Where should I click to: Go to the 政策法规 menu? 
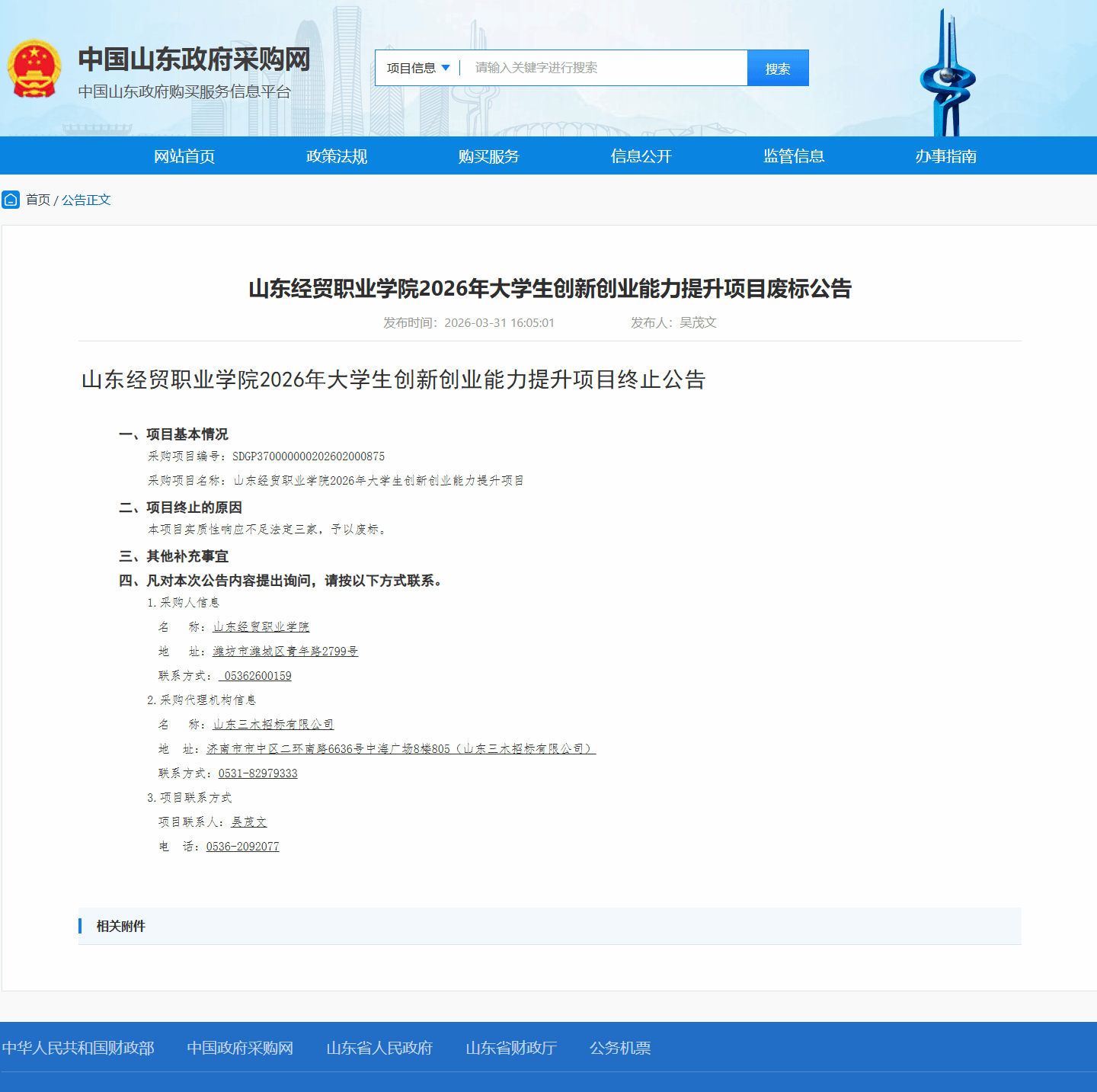(337, 156)
